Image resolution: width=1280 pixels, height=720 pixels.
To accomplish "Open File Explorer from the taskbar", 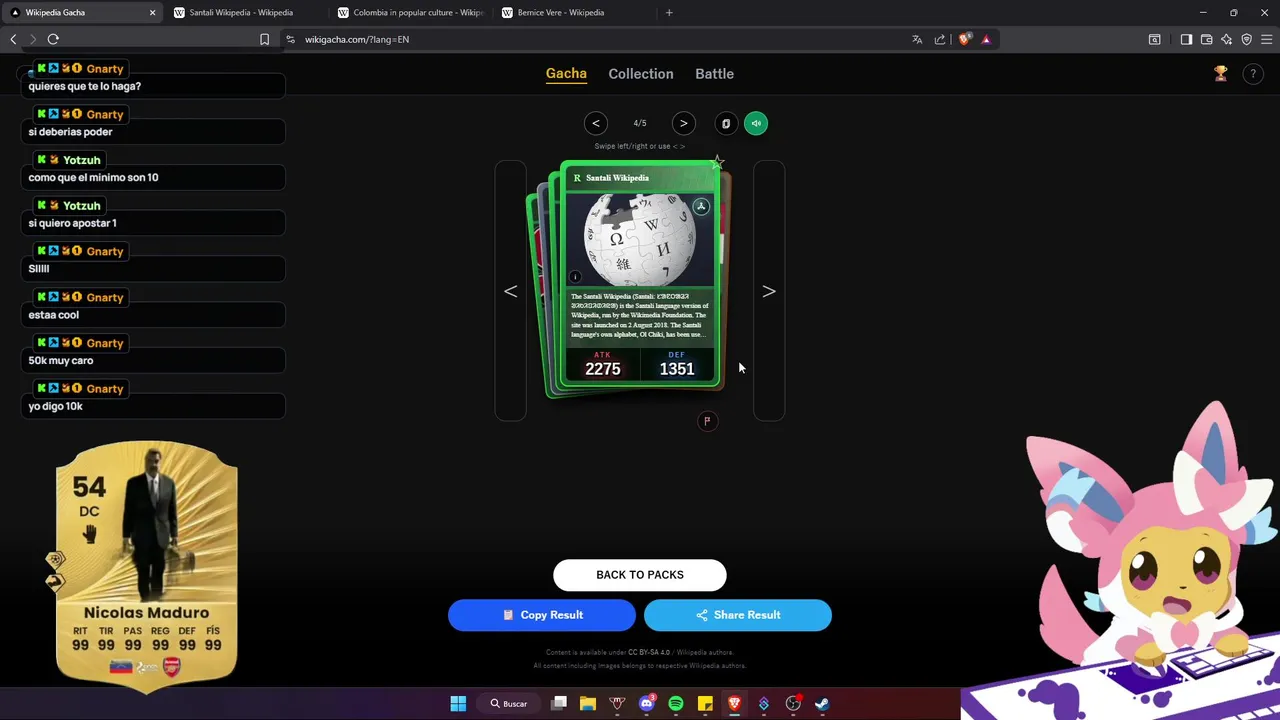I will (588, 703).
